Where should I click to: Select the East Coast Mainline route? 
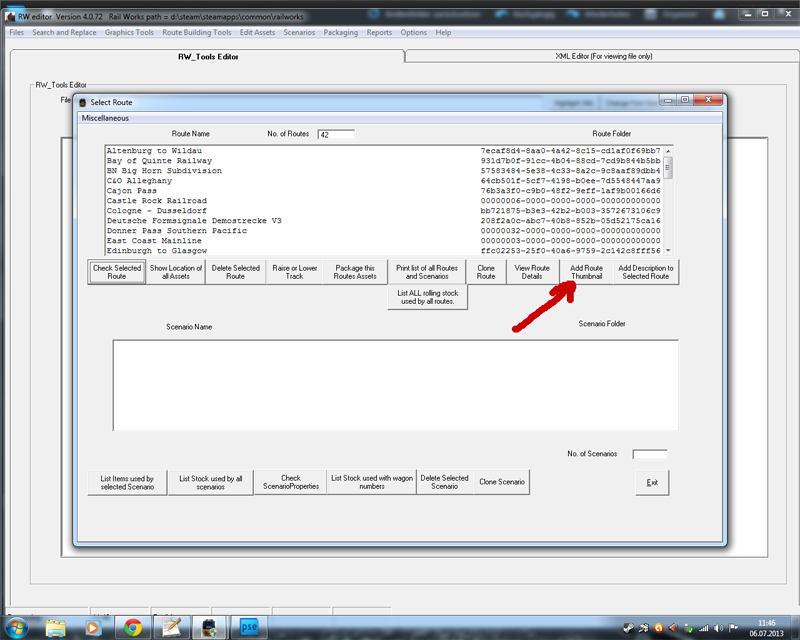[x=383, y=240]
